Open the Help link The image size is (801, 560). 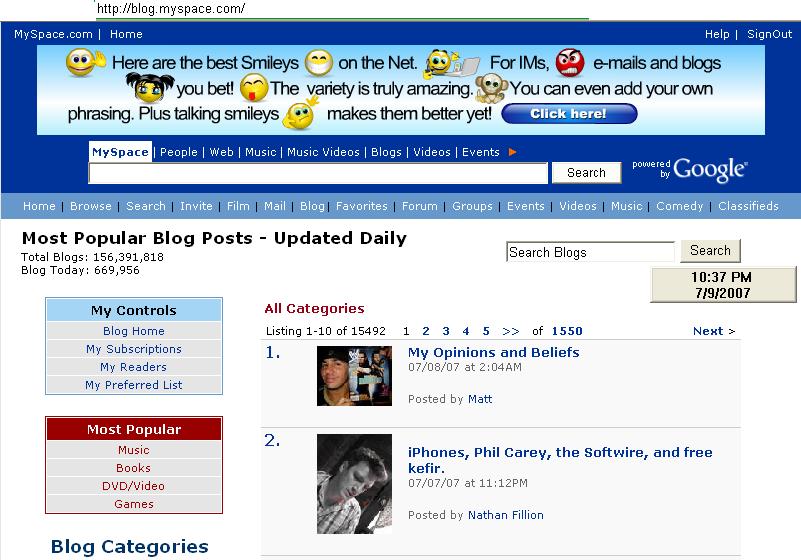click(x=717, y=34)
